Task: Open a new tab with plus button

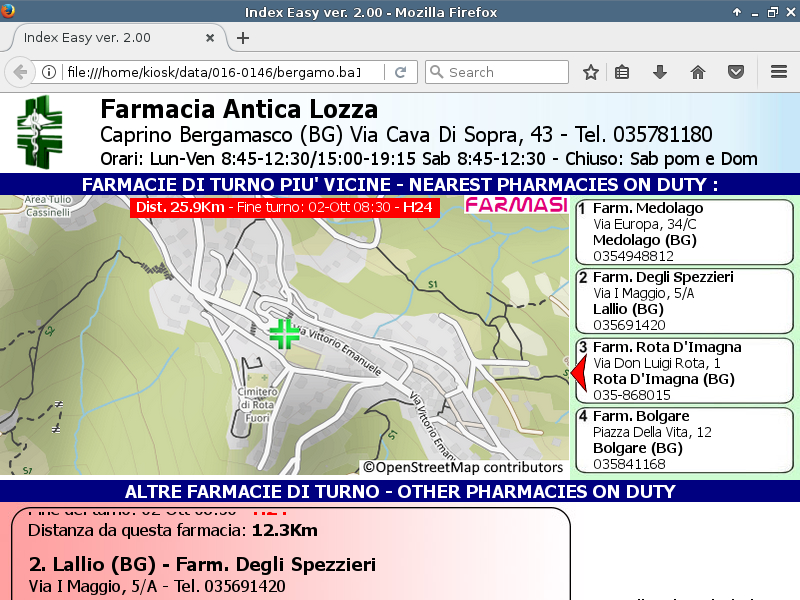Action: click(x=242, y=38)
